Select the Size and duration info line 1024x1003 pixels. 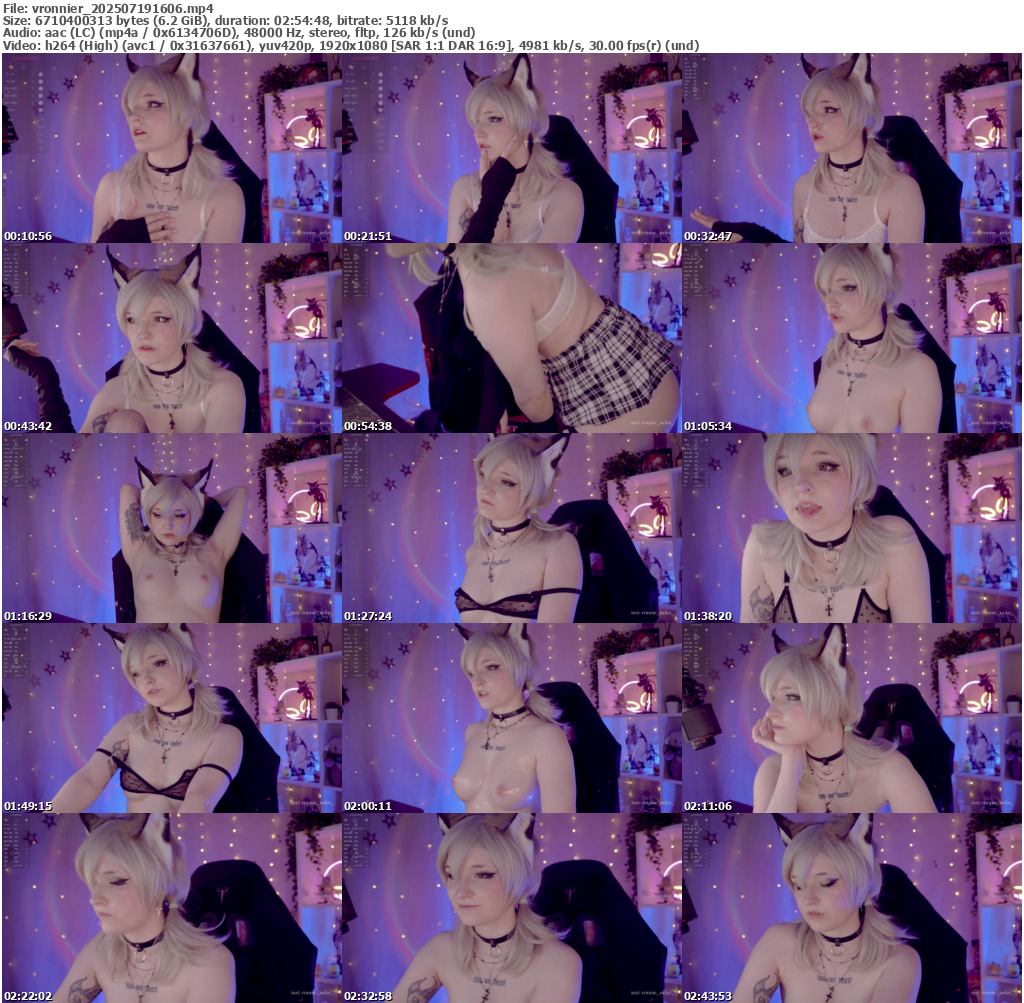pos(225,20)
